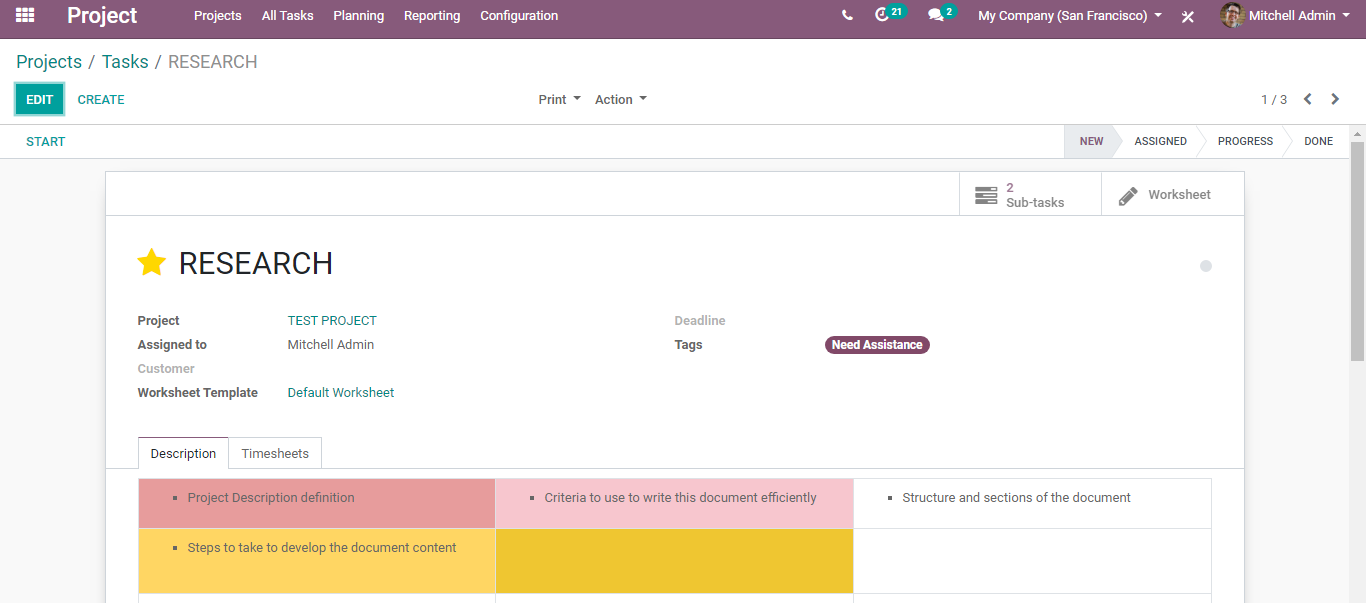Click the debug tools cross icon
1366x603 pixels.
coord(1188,16)
